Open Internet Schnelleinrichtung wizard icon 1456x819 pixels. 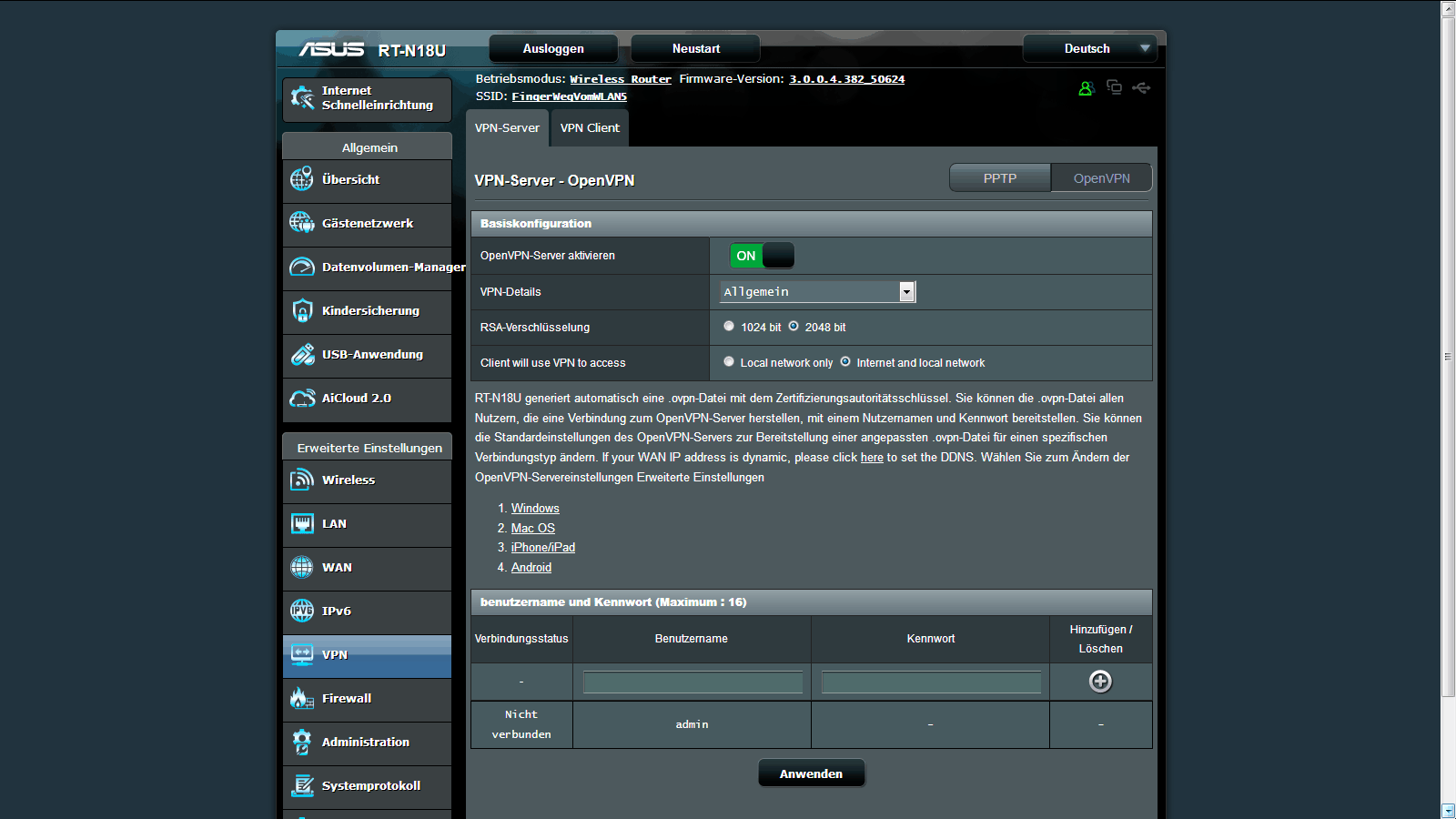point(302,97)
